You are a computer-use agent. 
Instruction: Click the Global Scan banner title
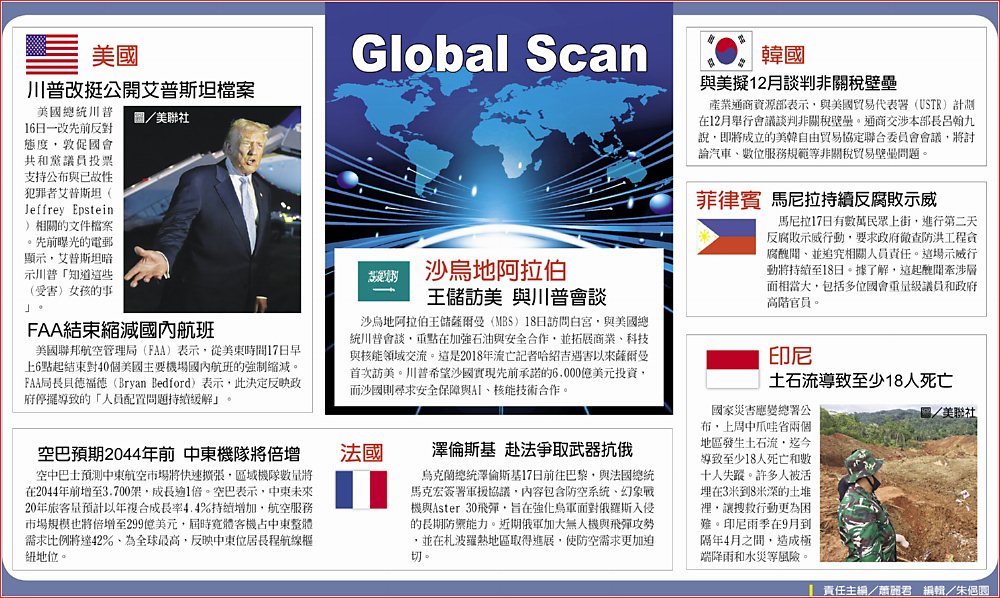499,55
